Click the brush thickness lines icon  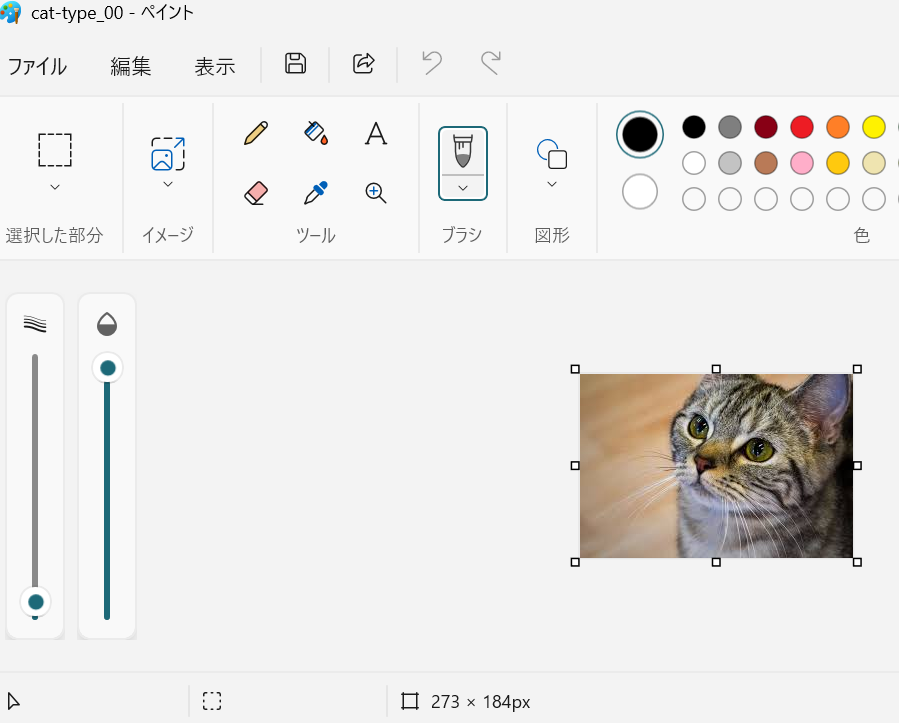pos(35,324)
